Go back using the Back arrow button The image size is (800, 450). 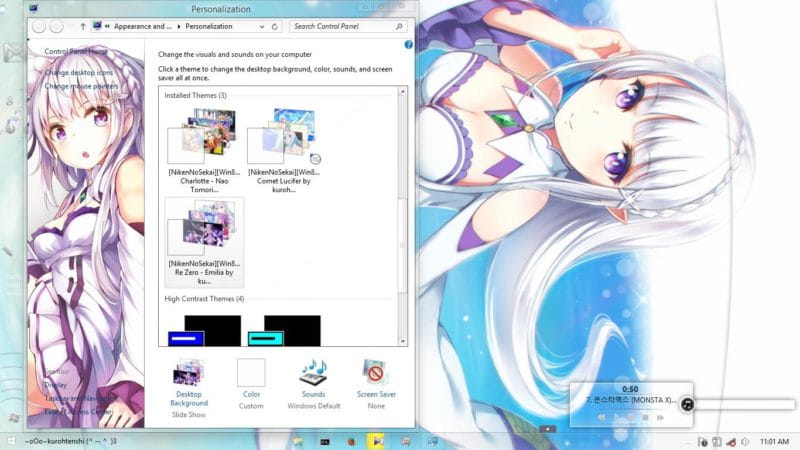pos(39,27)
